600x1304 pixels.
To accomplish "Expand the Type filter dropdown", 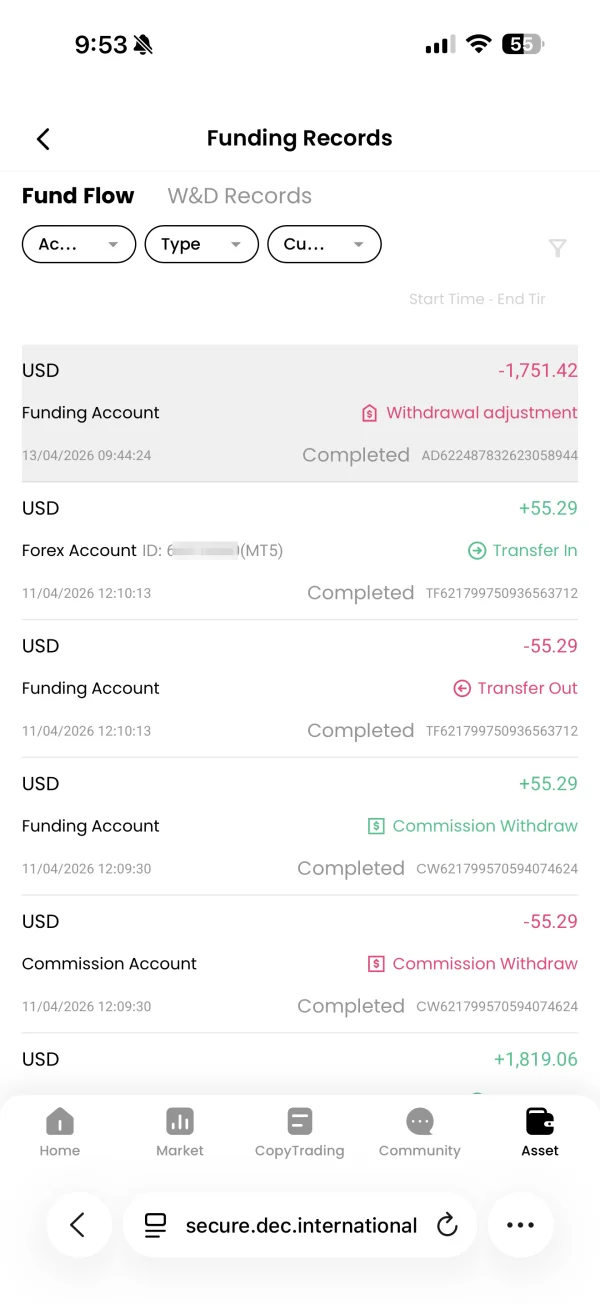I will 202,244.
